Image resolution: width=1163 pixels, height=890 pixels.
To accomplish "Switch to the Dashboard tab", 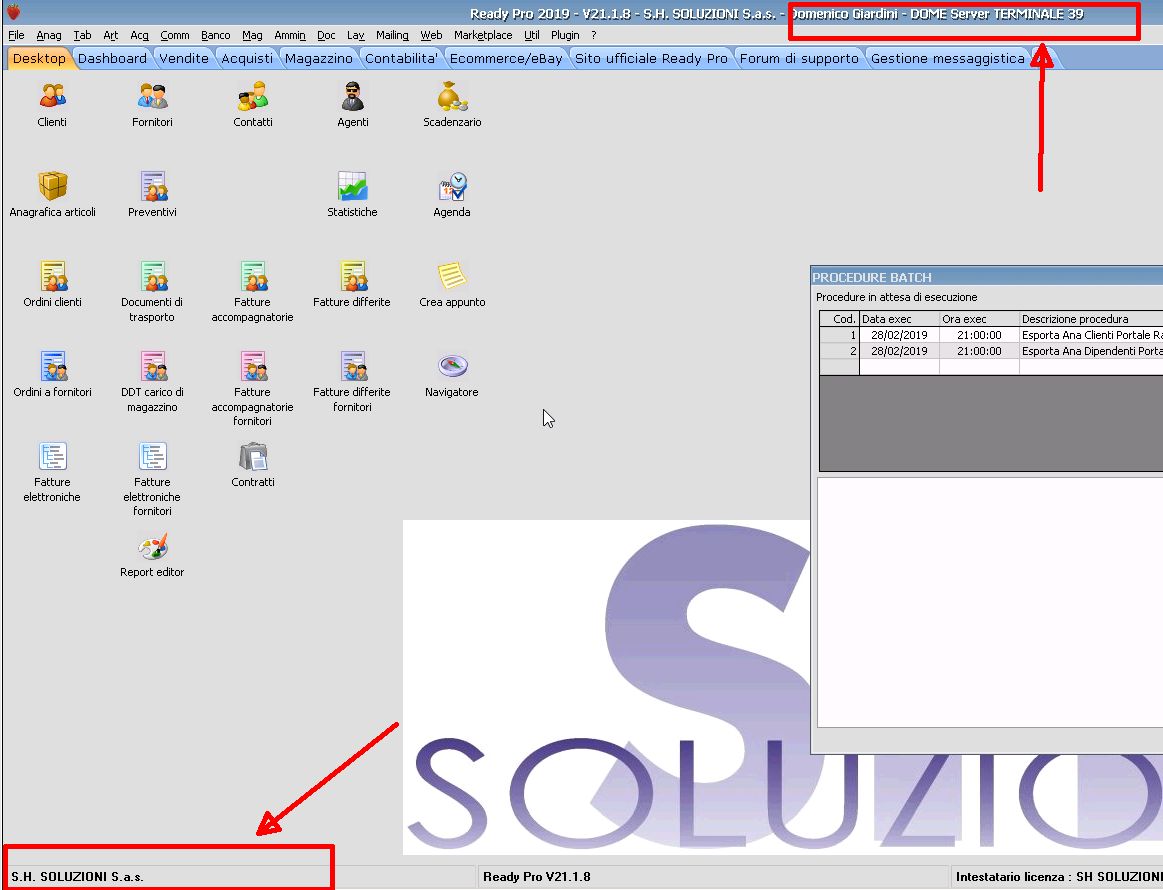I will (x=112, y=59).
